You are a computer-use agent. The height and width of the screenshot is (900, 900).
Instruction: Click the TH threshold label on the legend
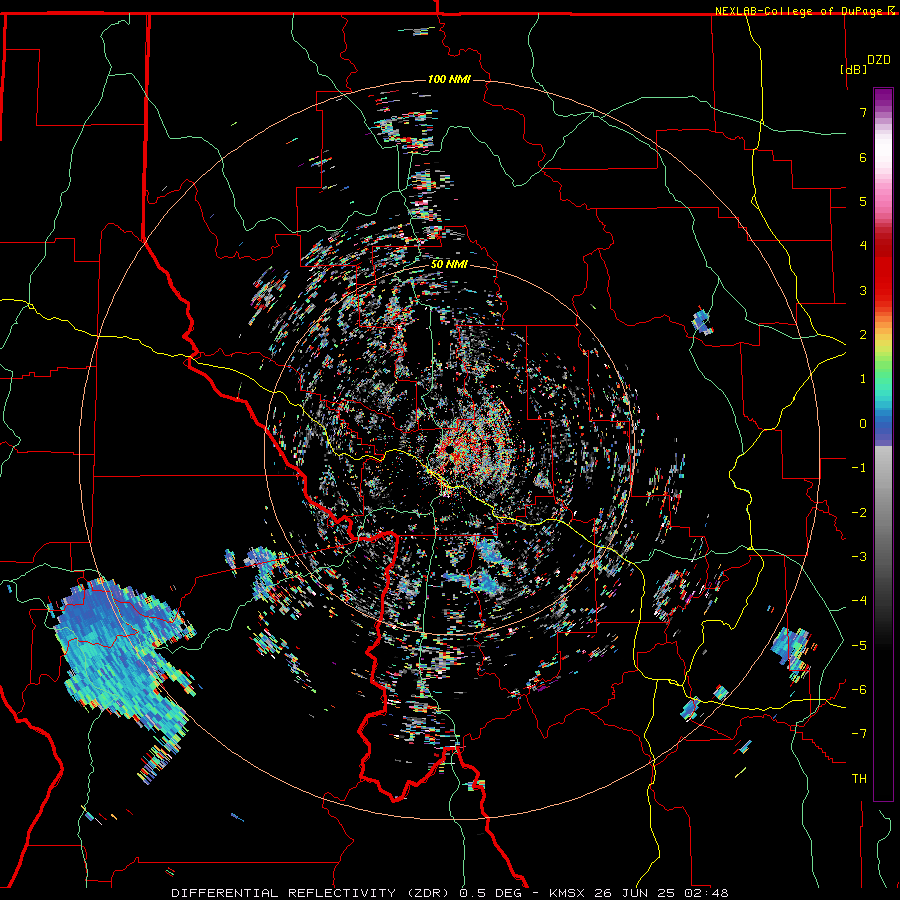tap(859, 779)
